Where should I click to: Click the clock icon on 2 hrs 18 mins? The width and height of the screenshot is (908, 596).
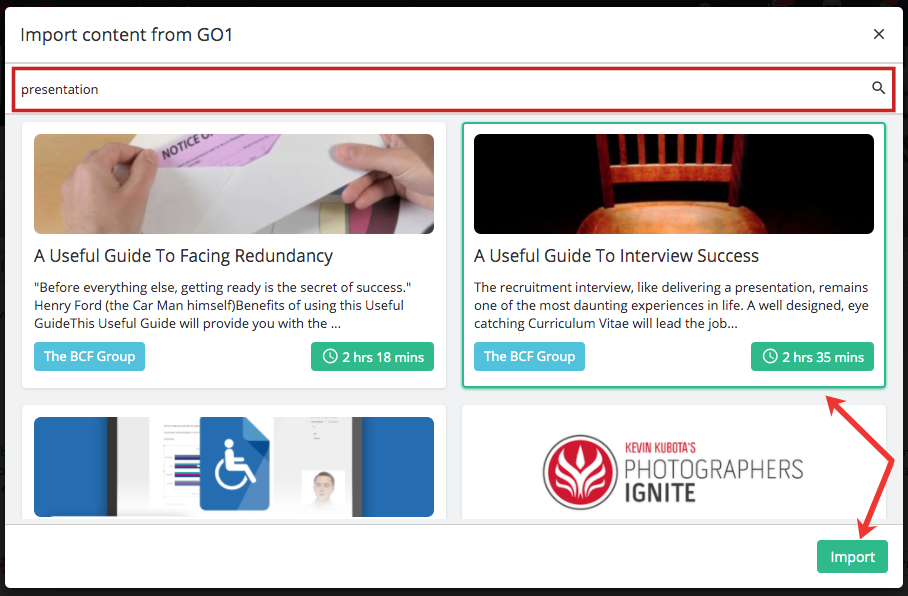[330, 356]
